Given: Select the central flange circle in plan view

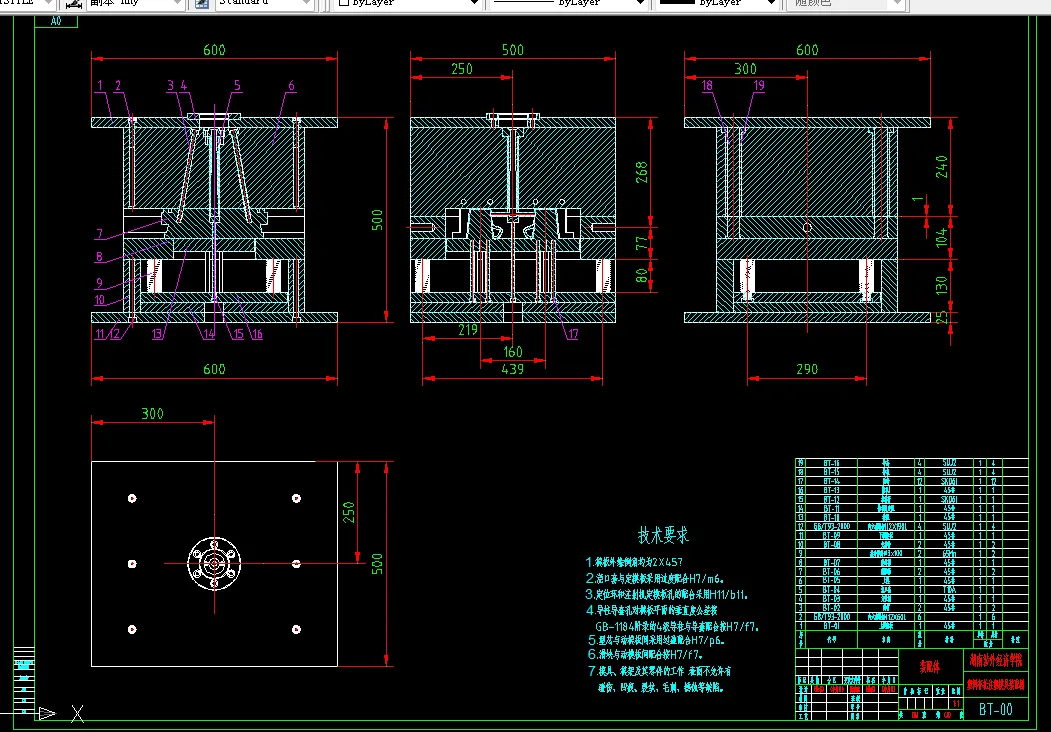Looking at the screenshot, I should click(x=214, y=563).
